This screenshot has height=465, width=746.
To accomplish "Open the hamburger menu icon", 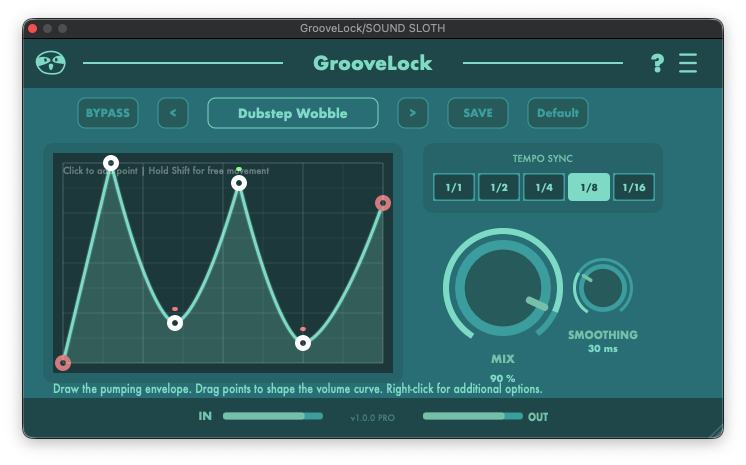I will pyautogui.click(x=688, y=63).
